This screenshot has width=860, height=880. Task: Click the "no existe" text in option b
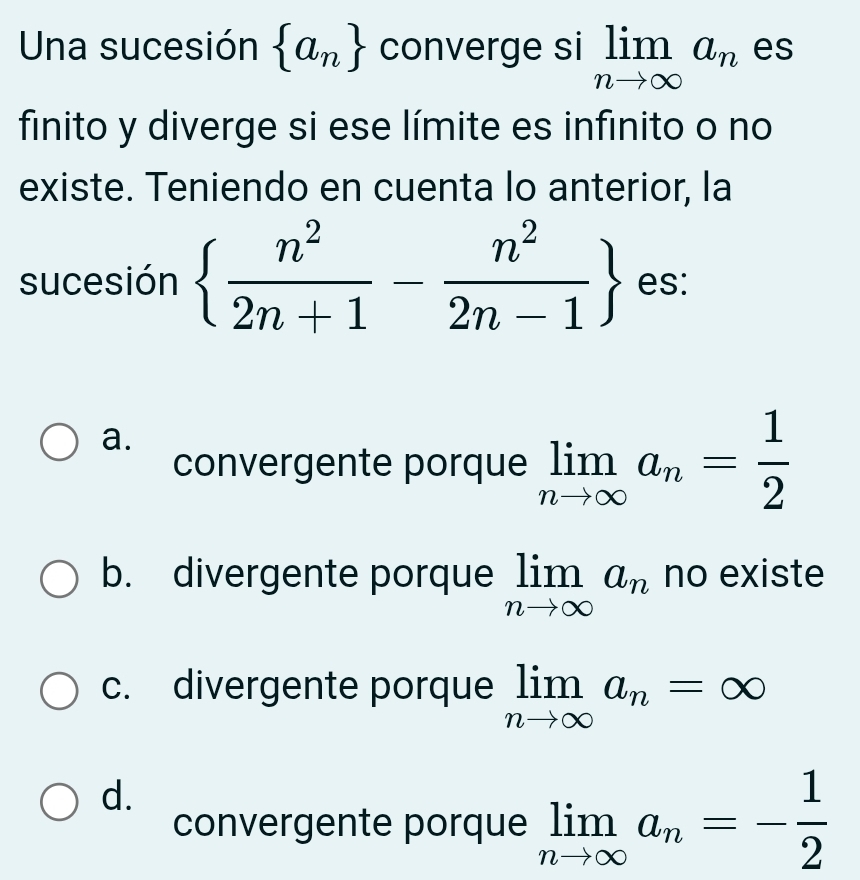(x=744, y=575)
